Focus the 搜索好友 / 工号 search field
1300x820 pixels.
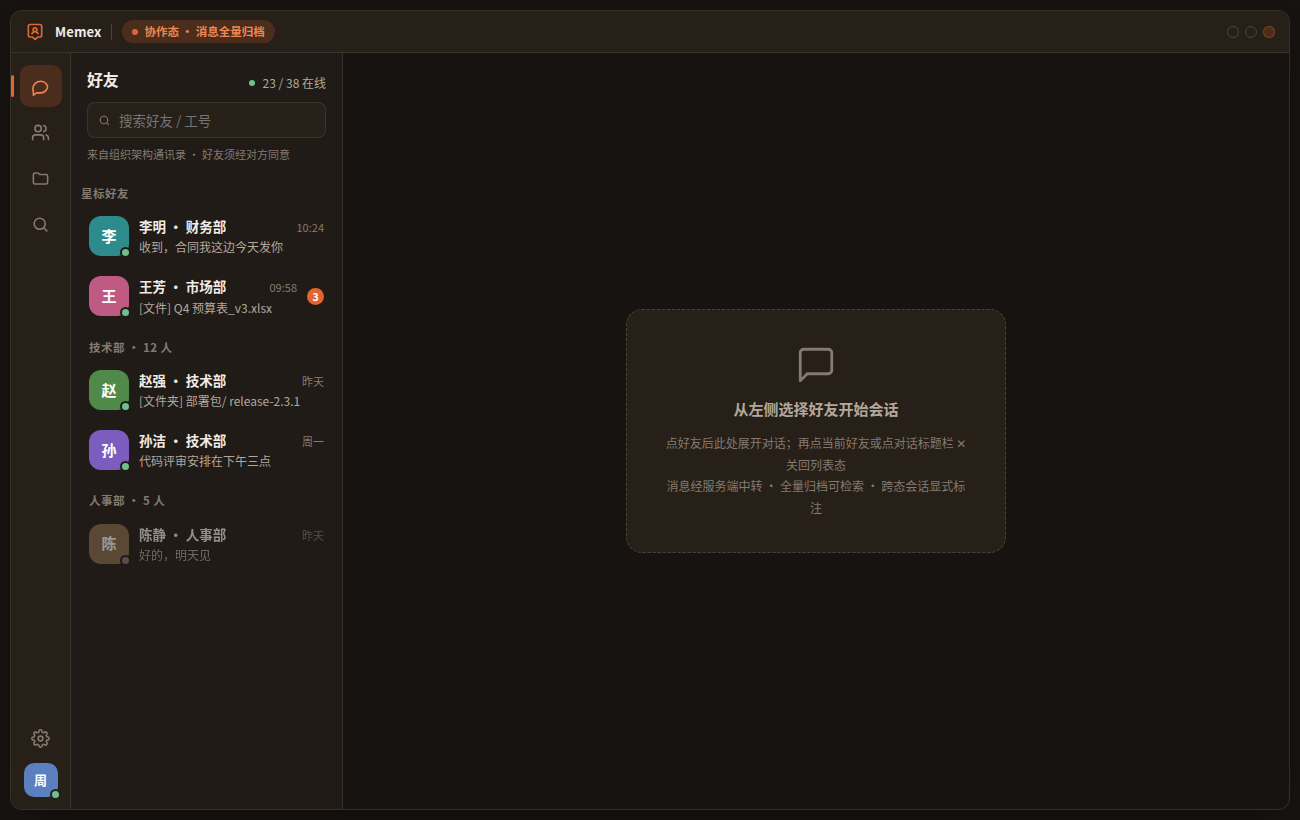pos(206,120)
